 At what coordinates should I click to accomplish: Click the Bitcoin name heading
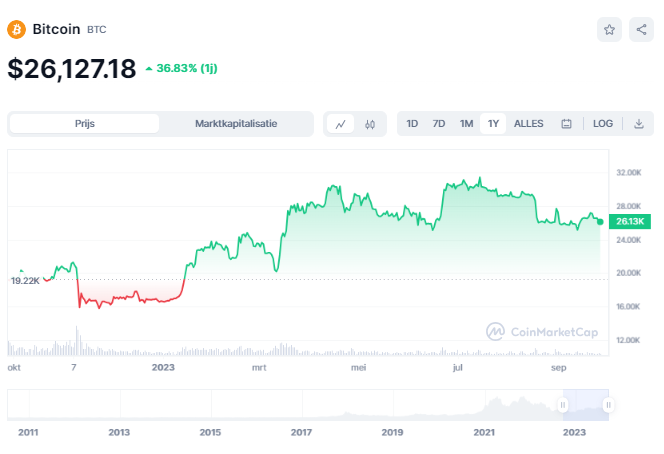click(56, 29)
